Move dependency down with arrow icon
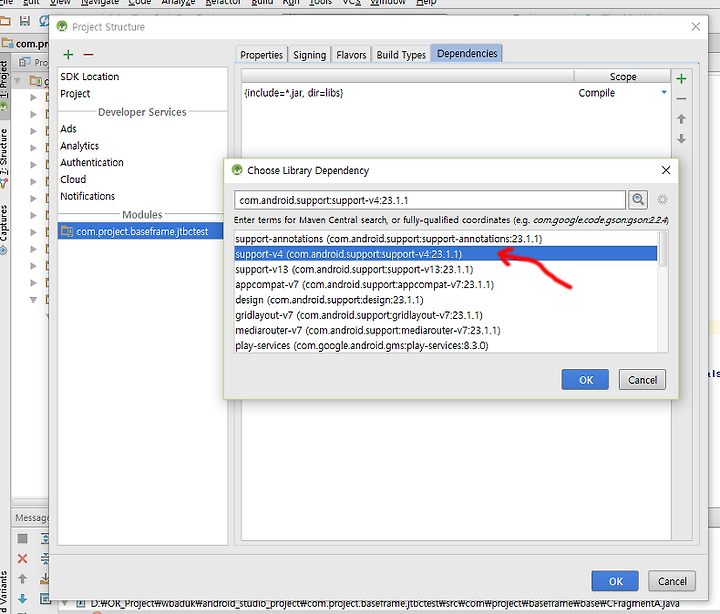720x614 pixels. pyautogui.click(x=681, y=139)
